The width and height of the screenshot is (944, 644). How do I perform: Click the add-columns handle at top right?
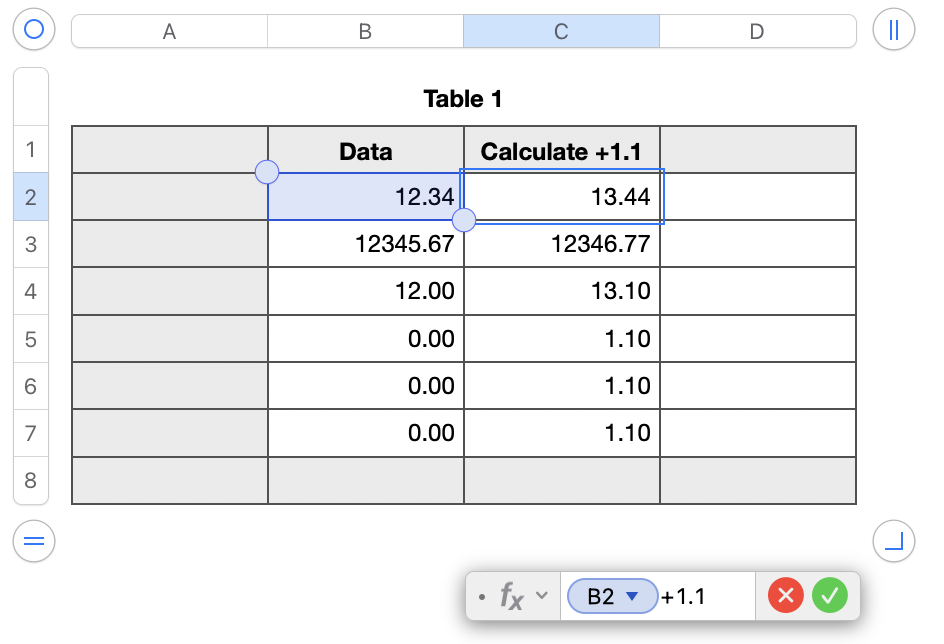click(x=893, y=29)
